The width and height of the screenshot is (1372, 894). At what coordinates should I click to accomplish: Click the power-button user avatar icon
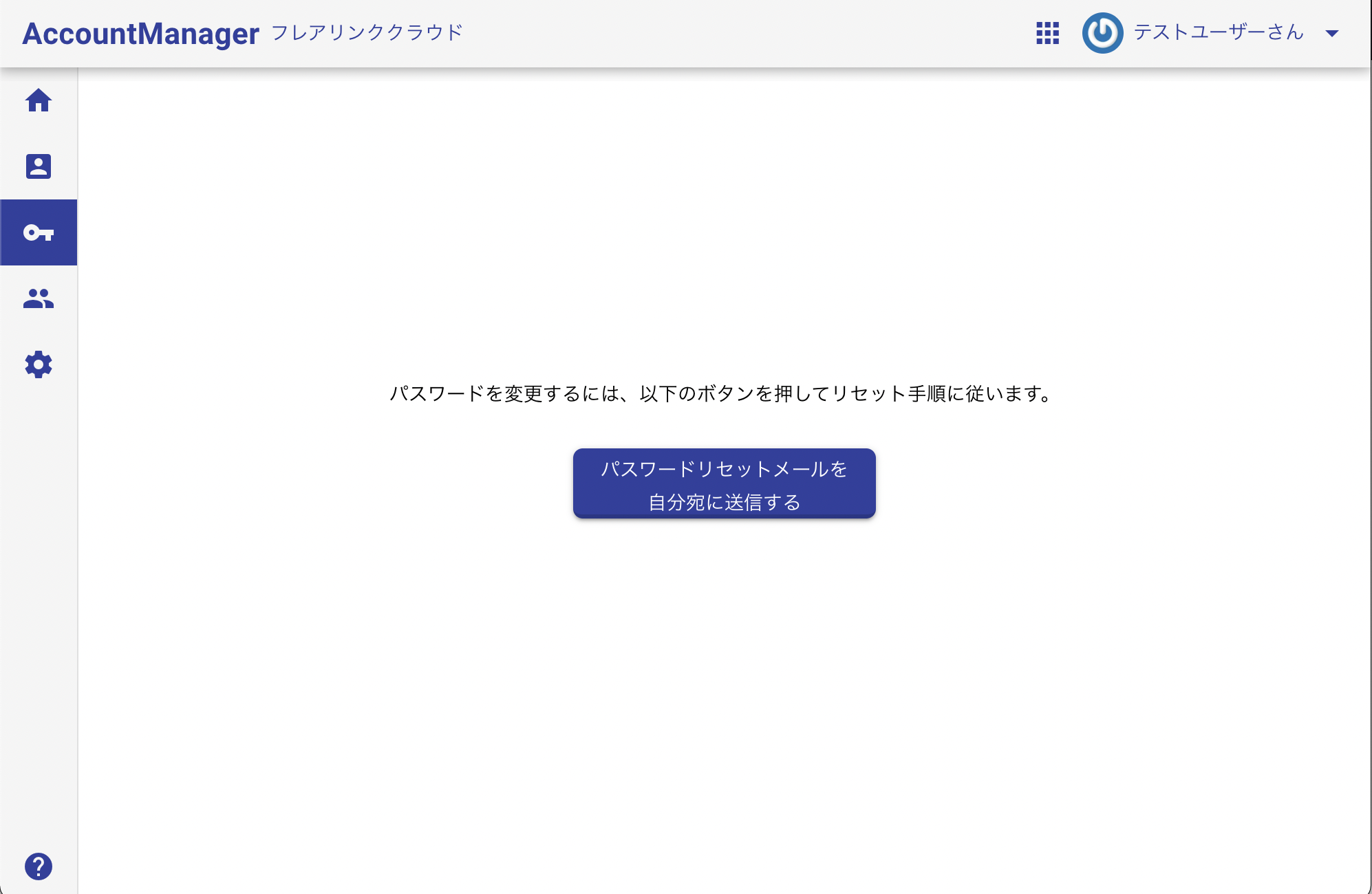[x=1102, y=32]
